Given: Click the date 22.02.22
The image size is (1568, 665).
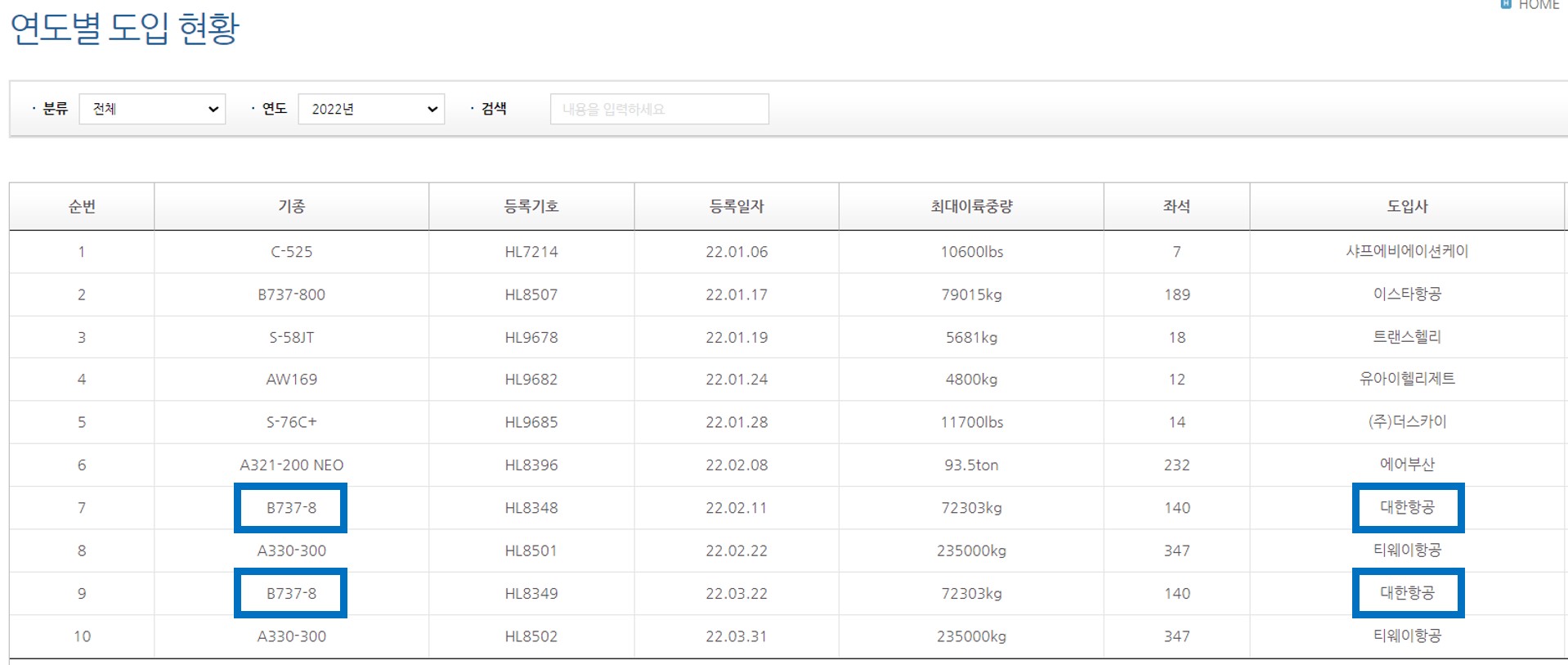Looking at the screenshot, I should (x=737, y=550).
